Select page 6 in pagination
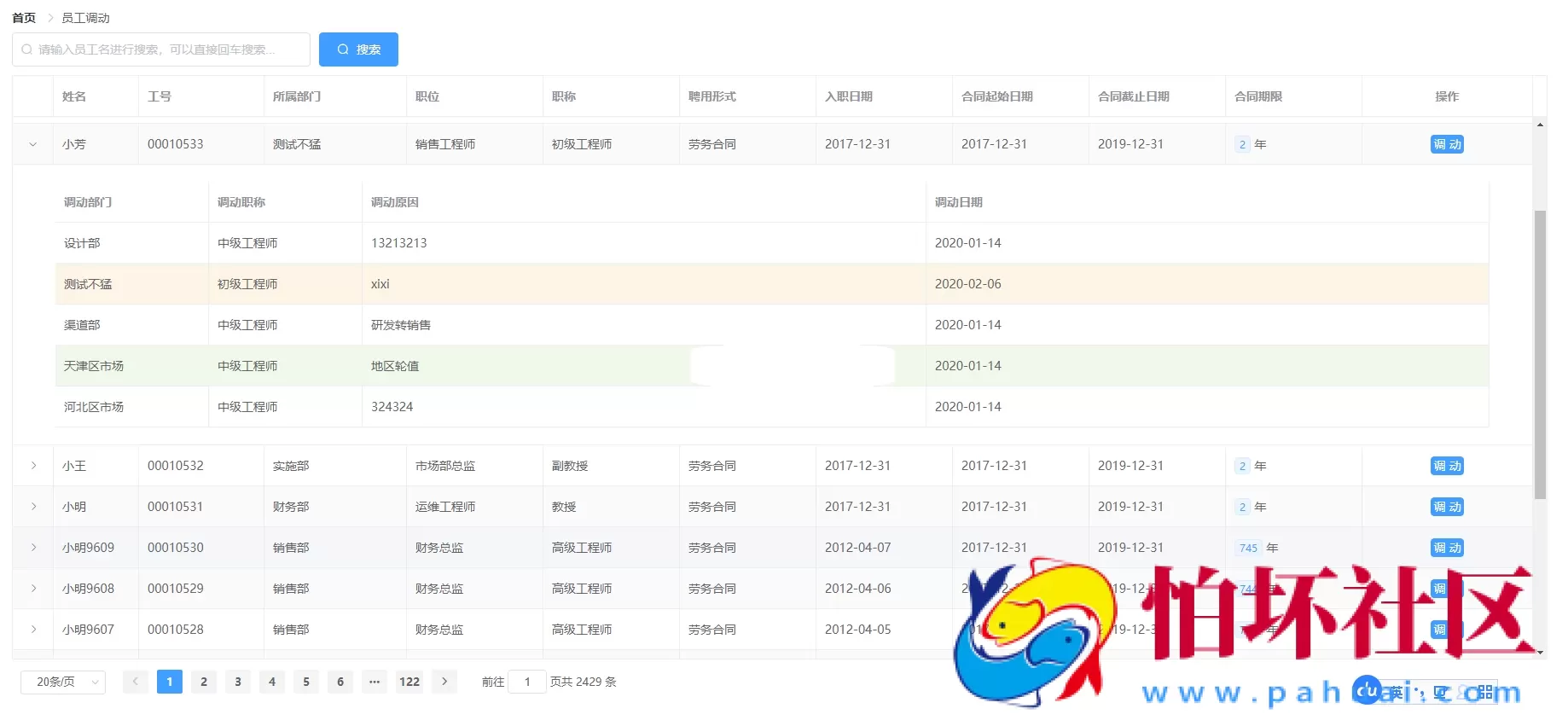The height and width of the screenshot is (726, 1568). click(340, 682)
